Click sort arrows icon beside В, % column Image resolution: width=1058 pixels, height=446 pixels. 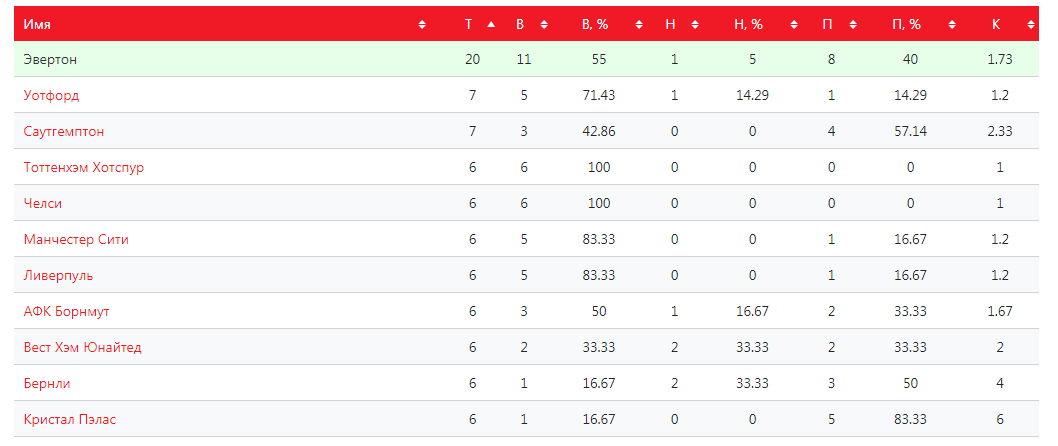(638, 24)
